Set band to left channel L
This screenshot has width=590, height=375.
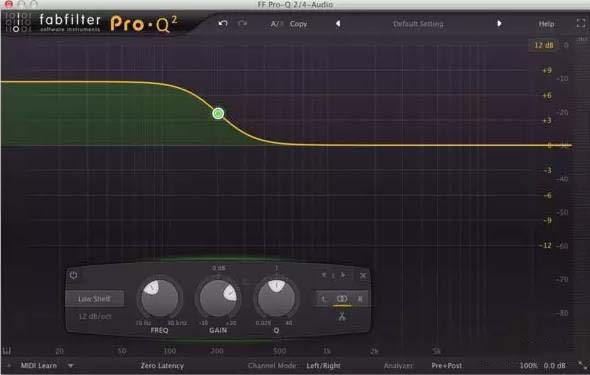point(324,299)
